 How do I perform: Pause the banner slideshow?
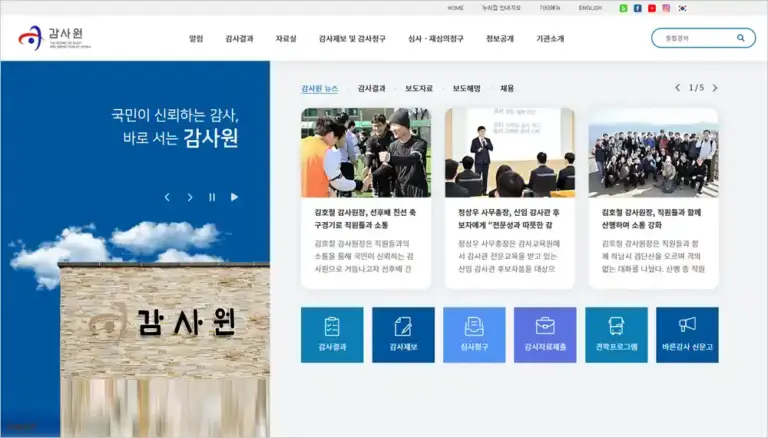click(212, 197)
